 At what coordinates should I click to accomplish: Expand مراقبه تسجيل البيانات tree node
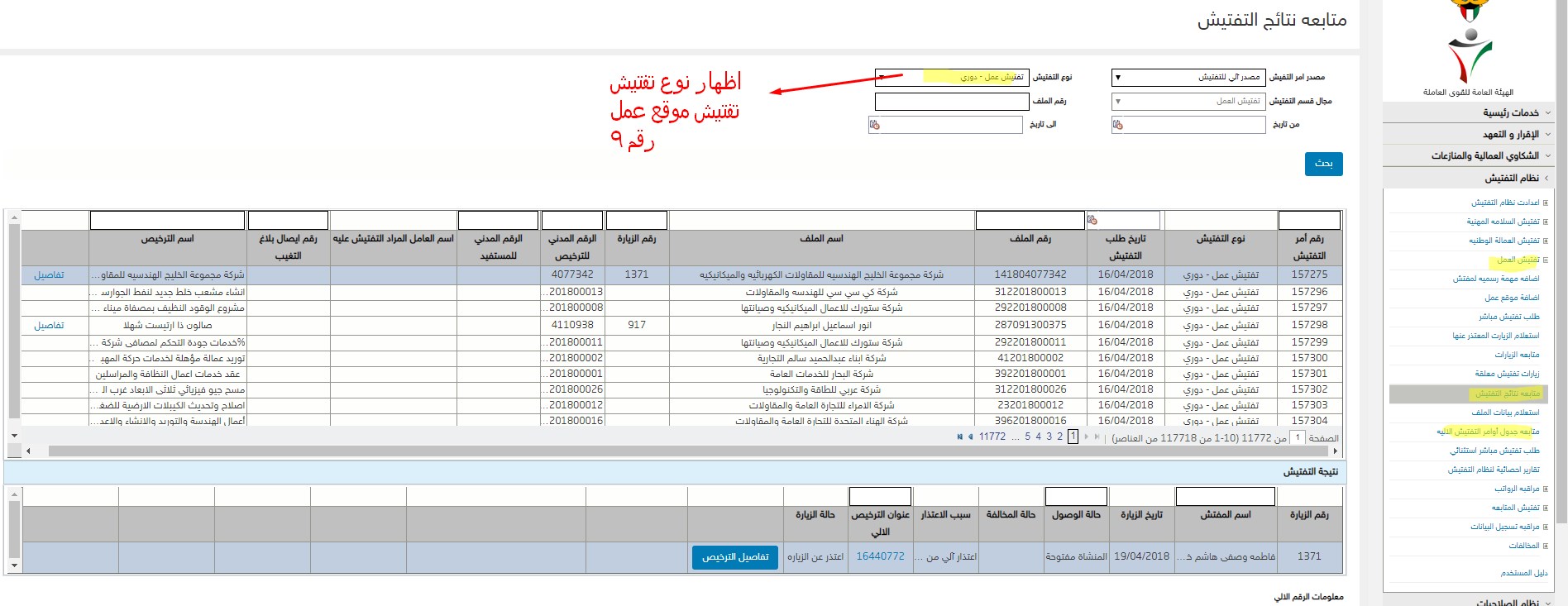[1546, 527]
